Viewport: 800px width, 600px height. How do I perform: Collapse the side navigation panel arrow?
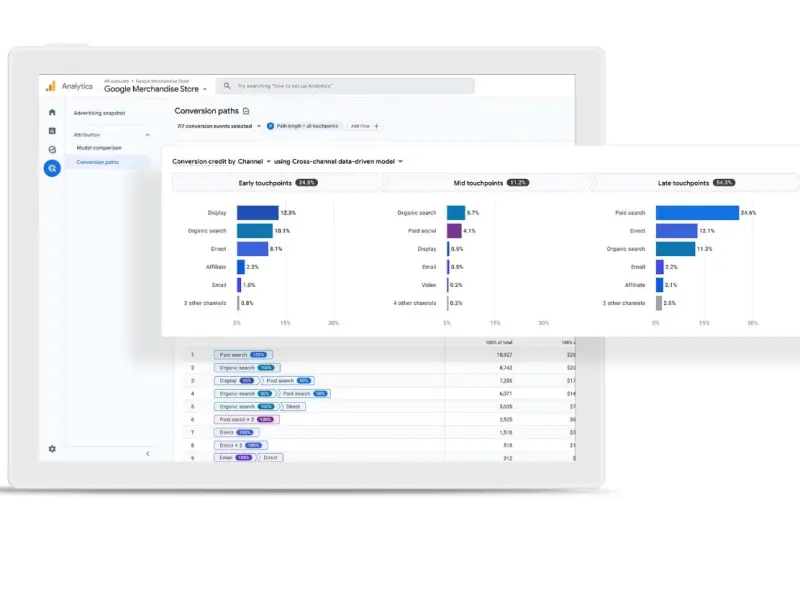pyautogui.click(x=148, y=454)
